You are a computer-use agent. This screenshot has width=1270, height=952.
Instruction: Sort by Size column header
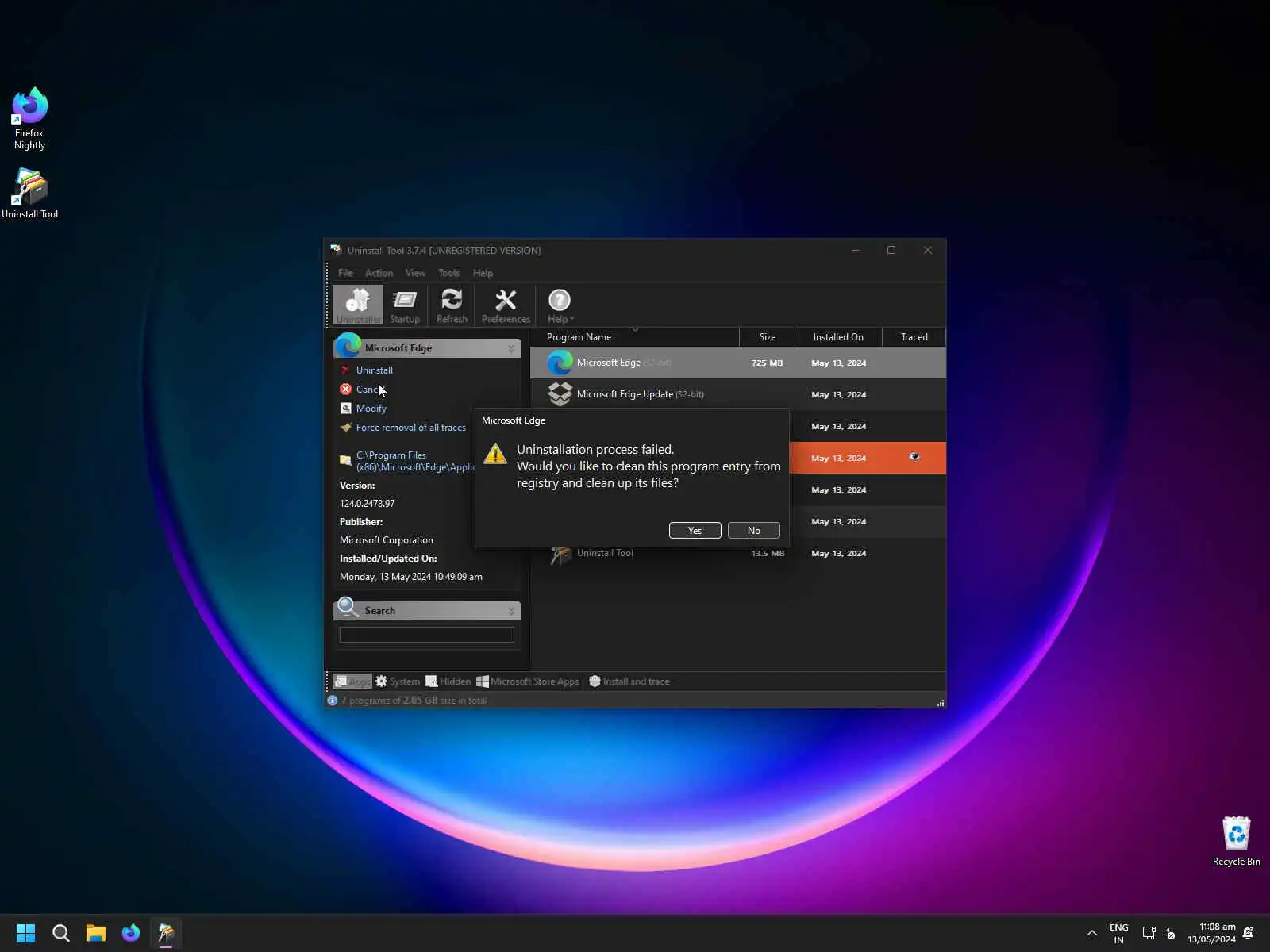click(767, 337)
